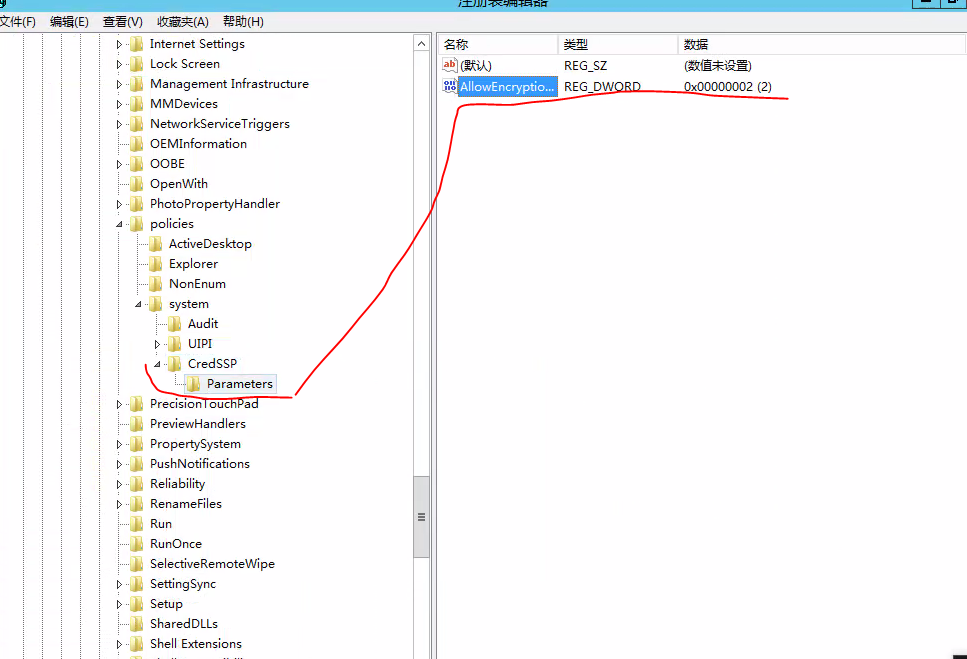Click the ActiveDesktop folder icon

point(155,244)
